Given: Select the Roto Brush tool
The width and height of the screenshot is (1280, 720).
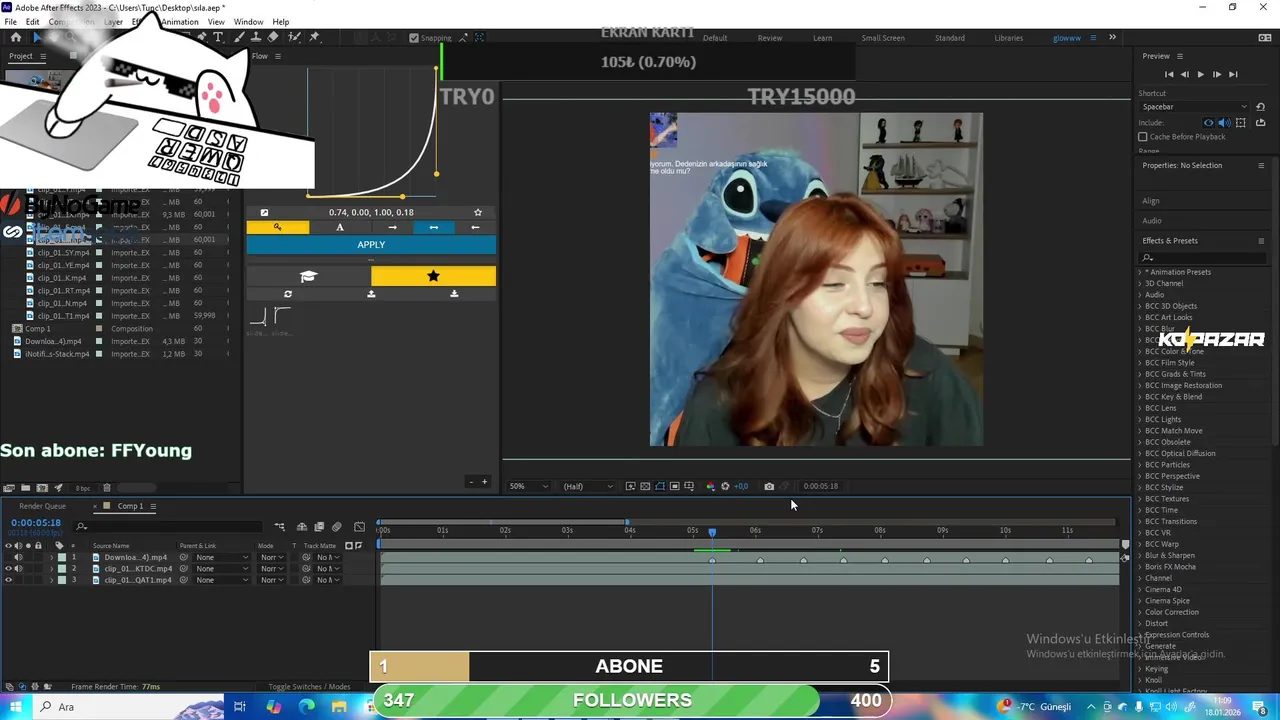Looking at the screenshot, I should point(293,37).
